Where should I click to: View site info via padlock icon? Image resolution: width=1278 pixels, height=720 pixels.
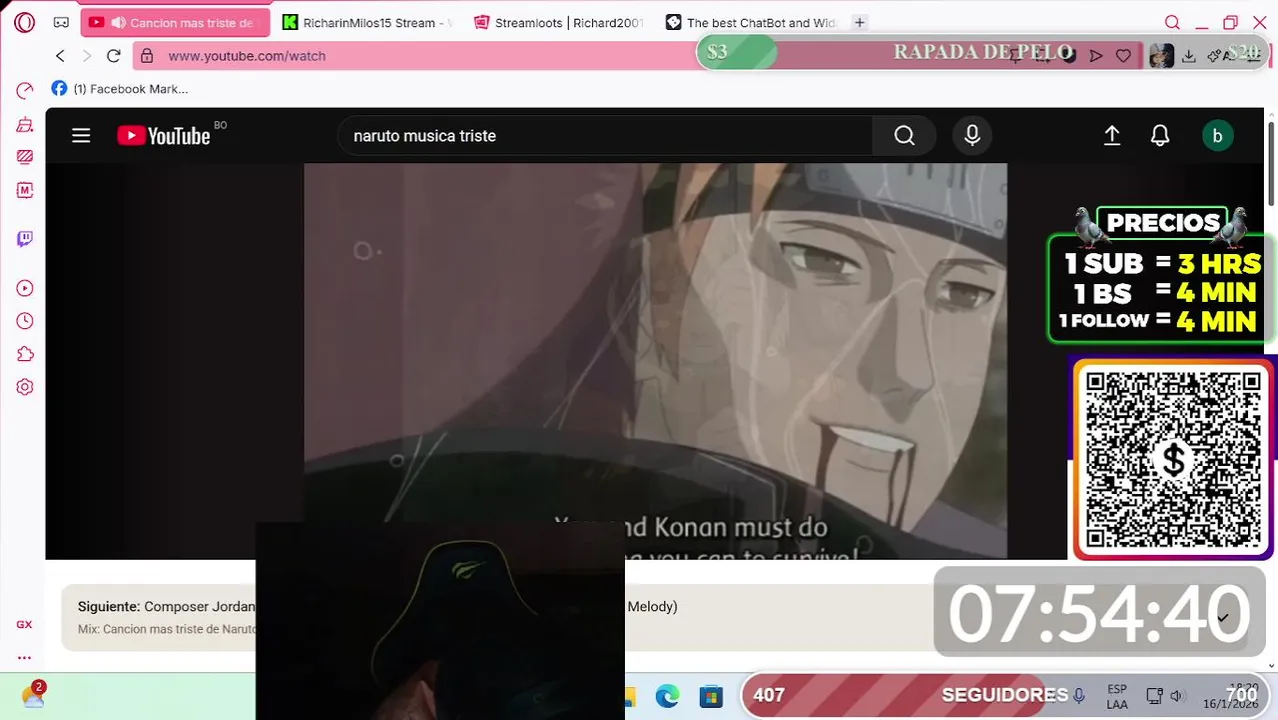coord(147,56)
